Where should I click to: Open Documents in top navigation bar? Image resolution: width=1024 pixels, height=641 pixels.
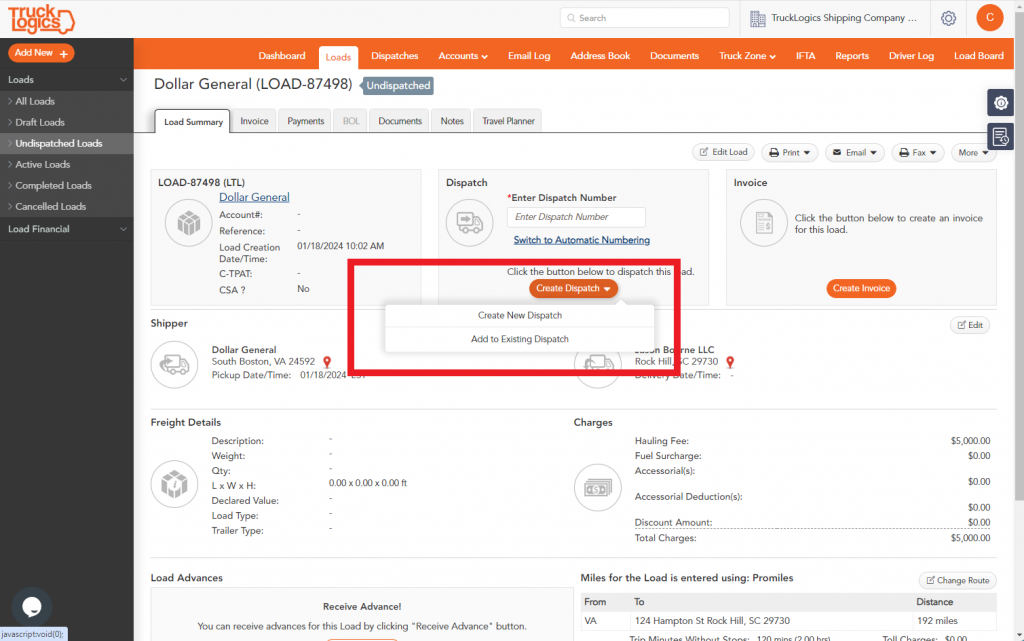[x=674, y=56]
